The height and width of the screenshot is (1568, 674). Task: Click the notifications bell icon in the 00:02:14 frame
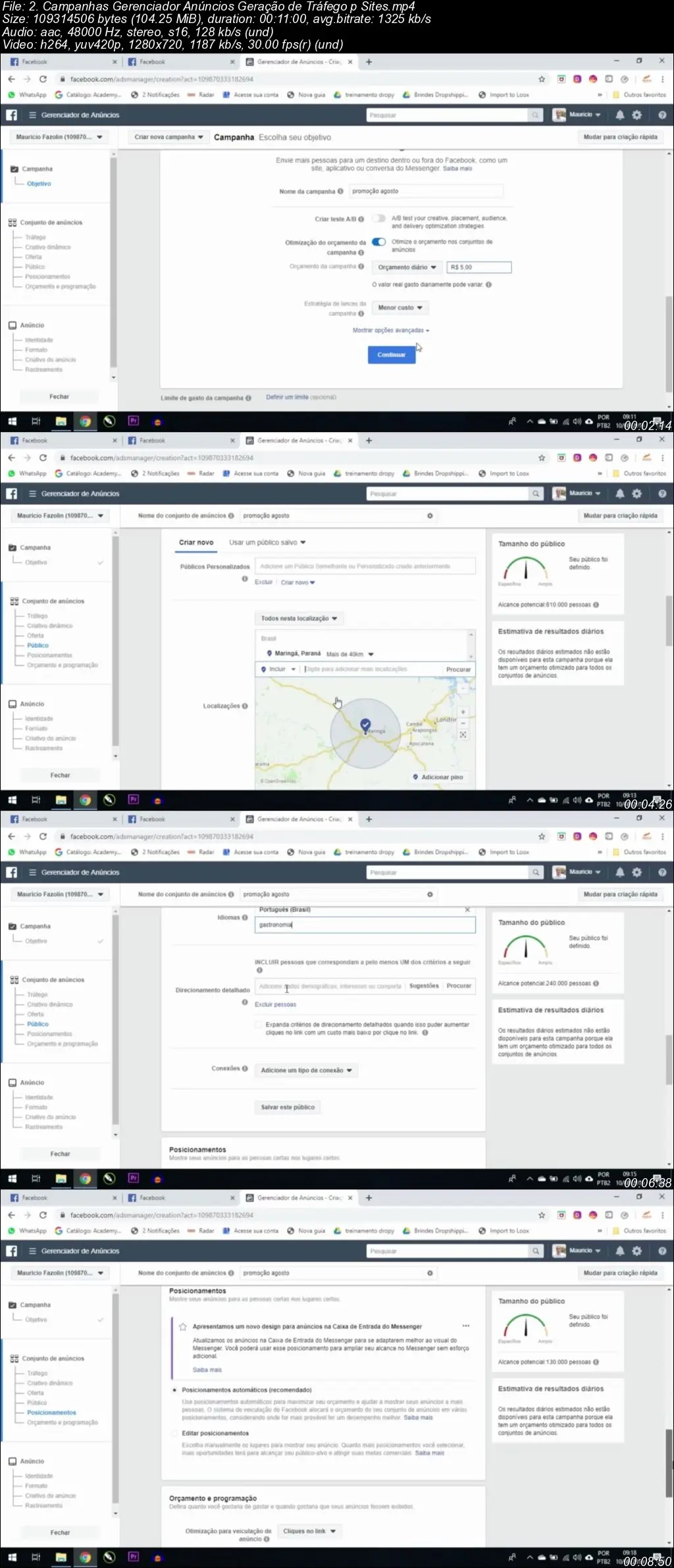click(619, 115)
